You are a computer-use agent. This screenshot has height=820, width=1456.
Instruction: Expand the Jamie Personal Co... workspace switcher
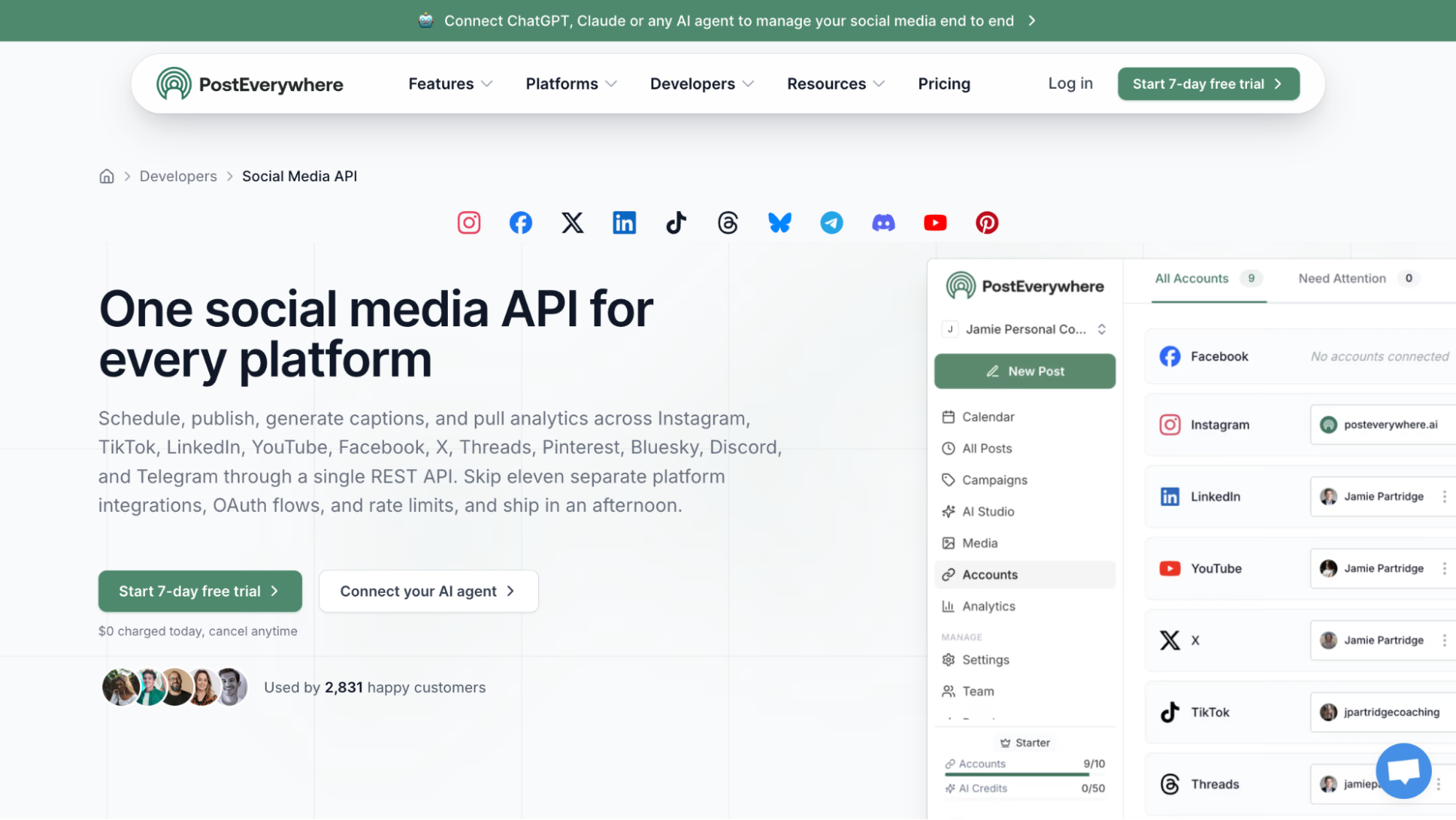coord(1025,329)
